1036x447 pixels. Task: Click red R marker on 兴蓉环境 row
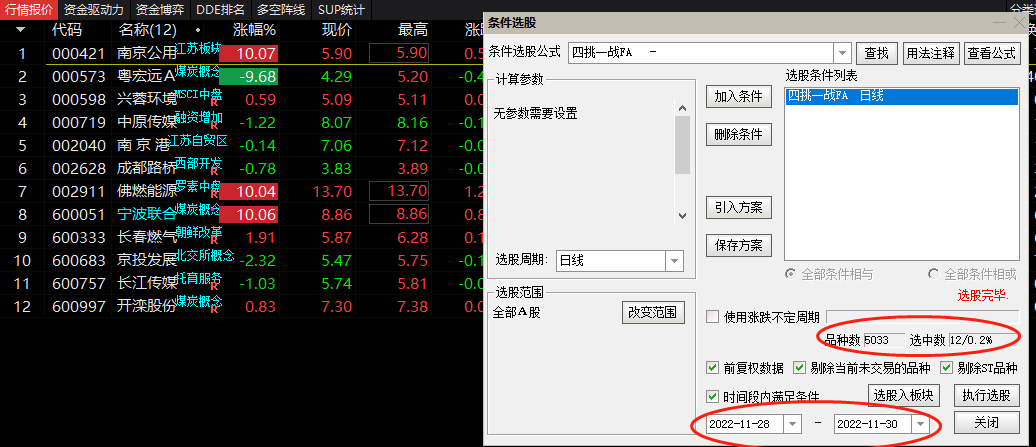point(214,104)
